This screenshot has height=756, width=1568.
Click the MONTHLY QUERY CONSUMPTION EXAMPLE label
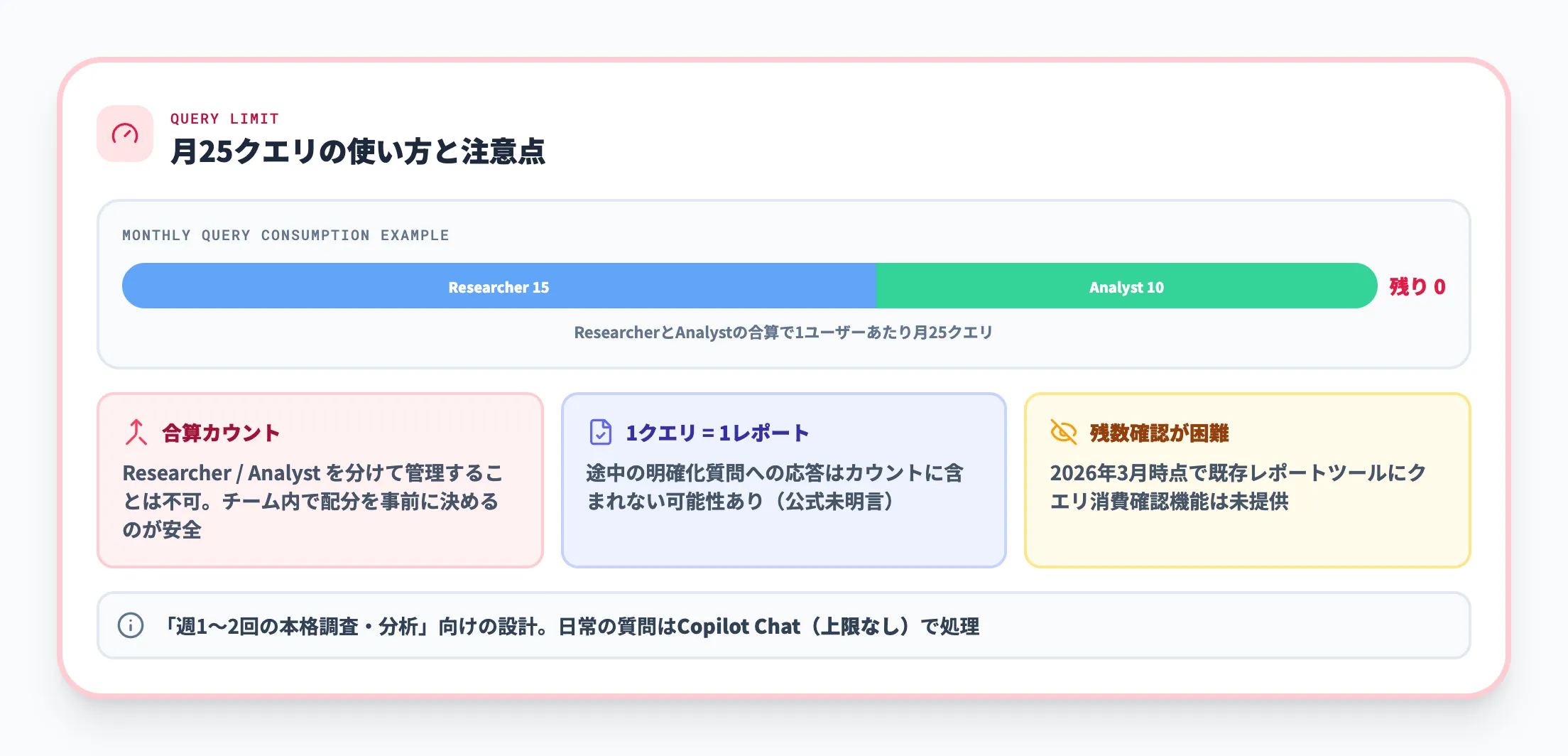pos(285,235)
